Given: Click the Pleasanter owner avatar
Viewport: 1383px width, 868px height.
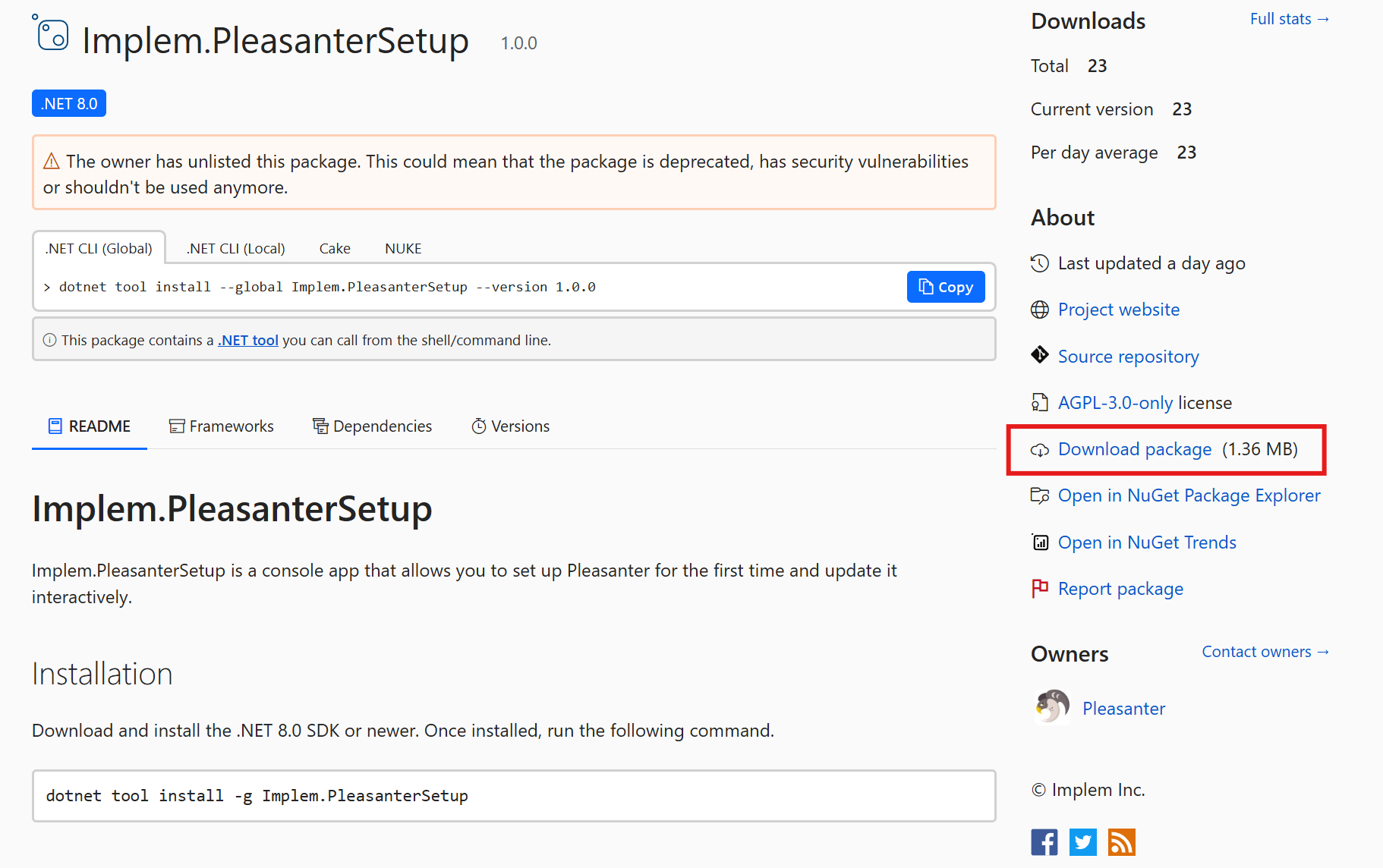Looking at the screenshot, I should tap(1051, 707).
